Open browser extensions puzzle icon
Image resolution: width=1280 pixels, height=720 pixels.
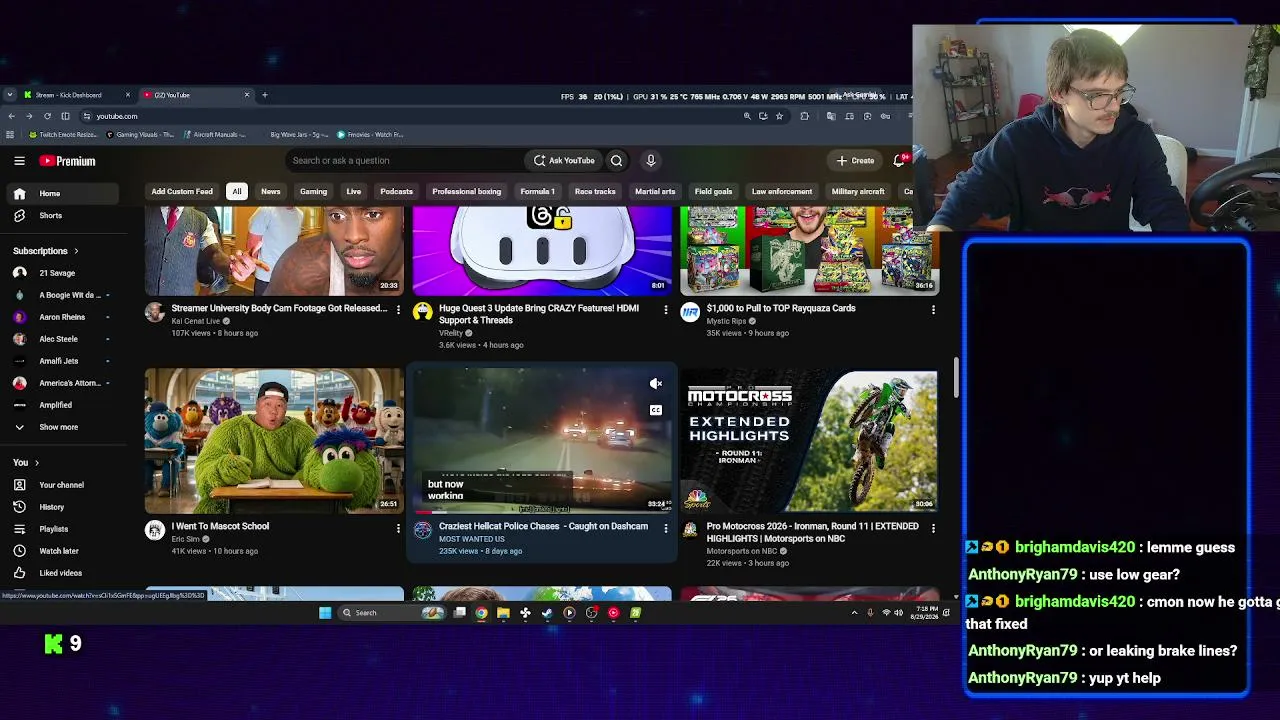tap(804, 116)
